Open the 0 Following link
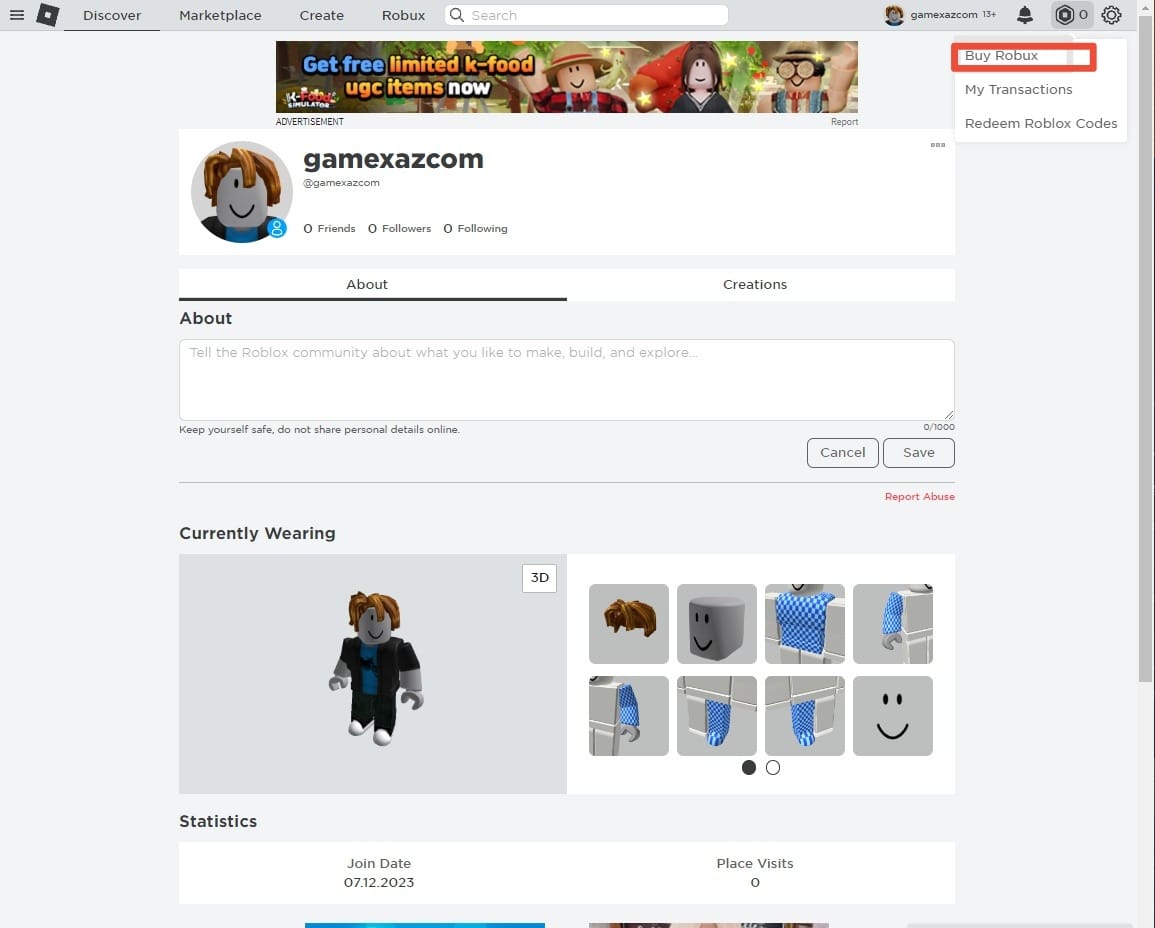 click(475, 229)
